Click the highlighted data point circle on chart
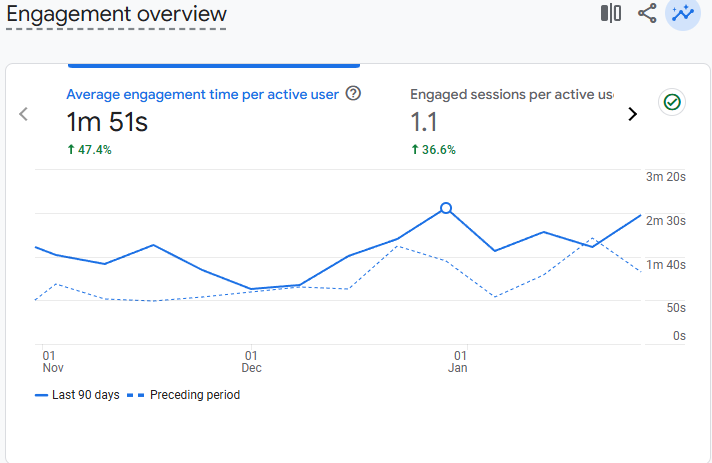This screenshot has width=712, height=463. click(x=446, y=208)
